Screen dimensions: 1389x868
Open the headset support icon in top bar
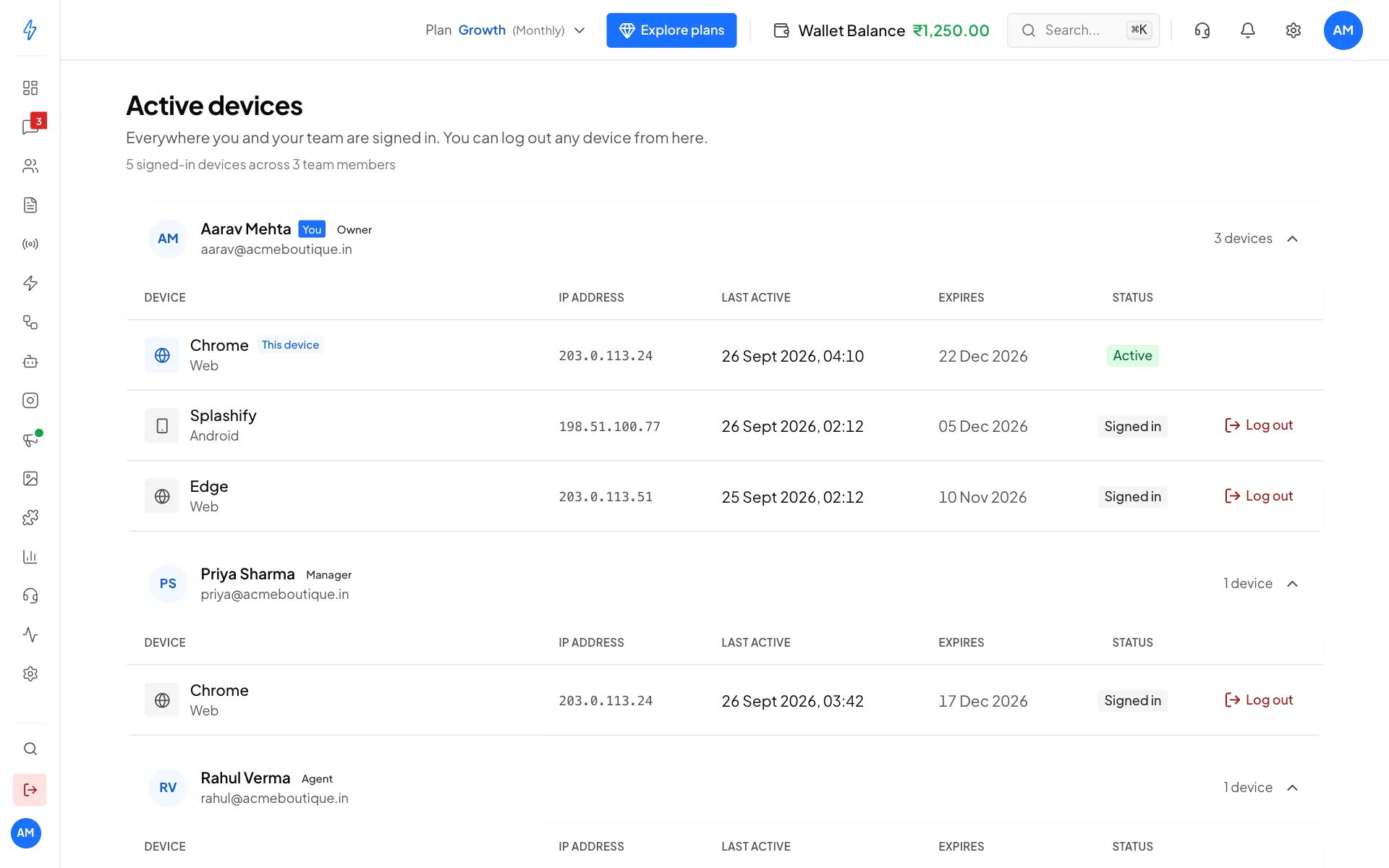coord(1202,30)
